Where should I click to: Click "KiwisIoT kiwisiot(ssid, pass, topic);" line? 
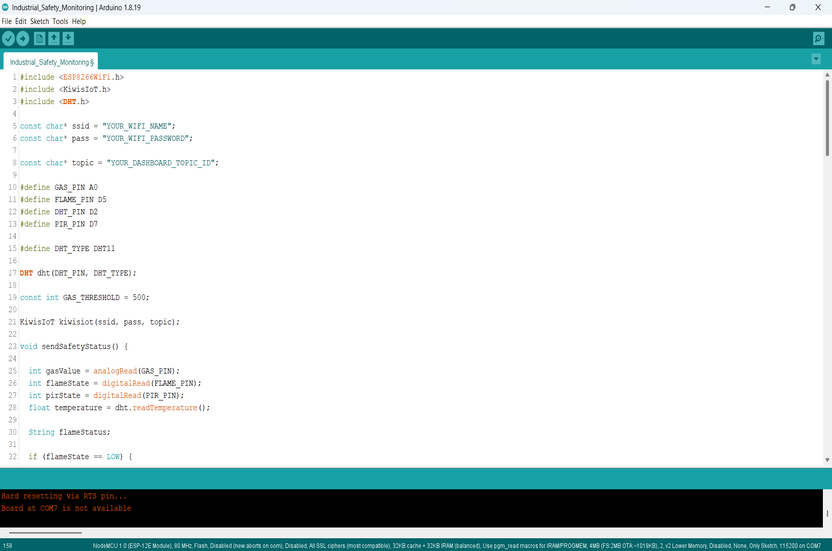(100, 322)
